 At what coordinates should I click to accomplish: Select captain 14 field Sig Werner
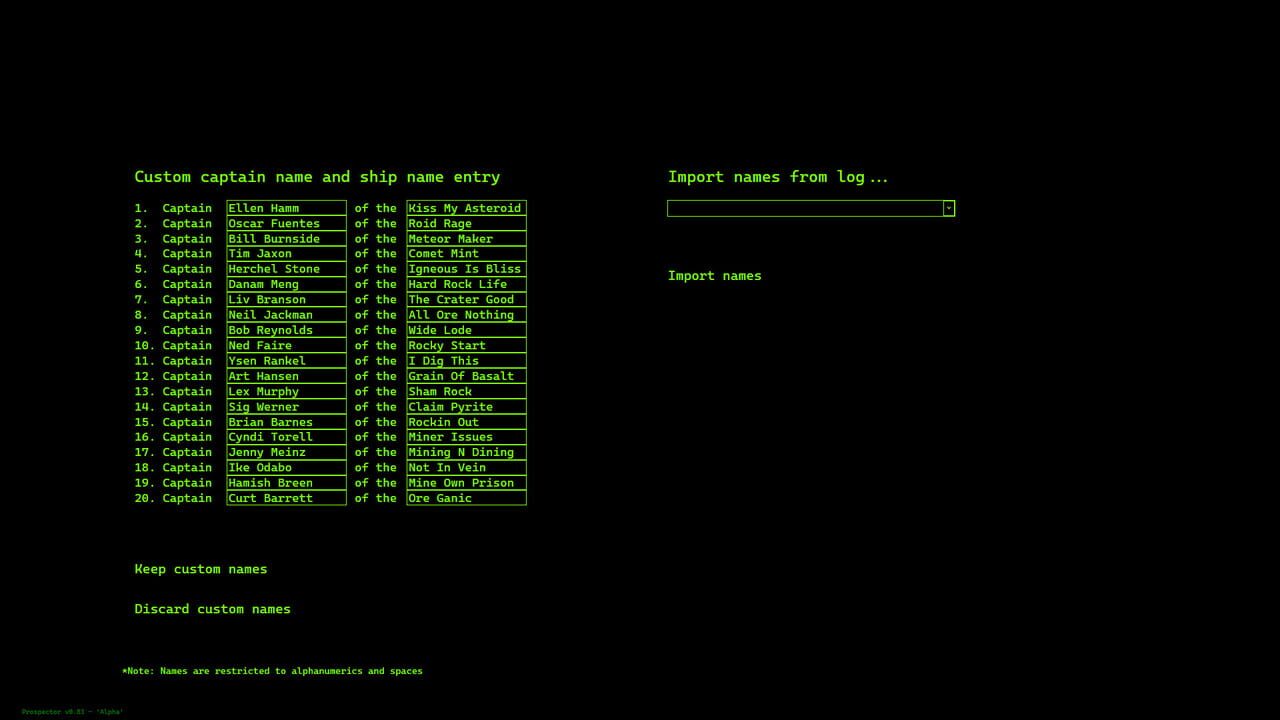point(285,406)
